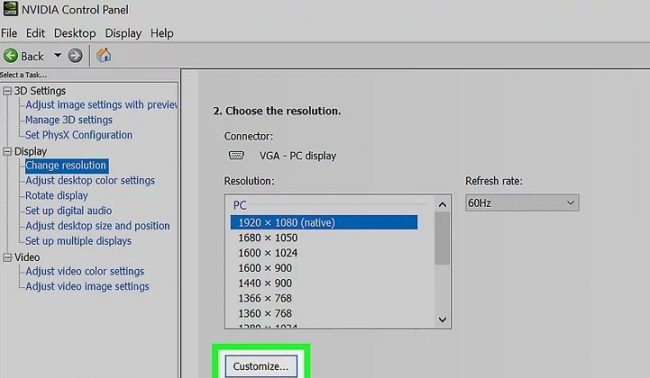Collapse the 3D Settings tree node
The height and width of the screenshot is (378, 650).
tap(7, 91)
